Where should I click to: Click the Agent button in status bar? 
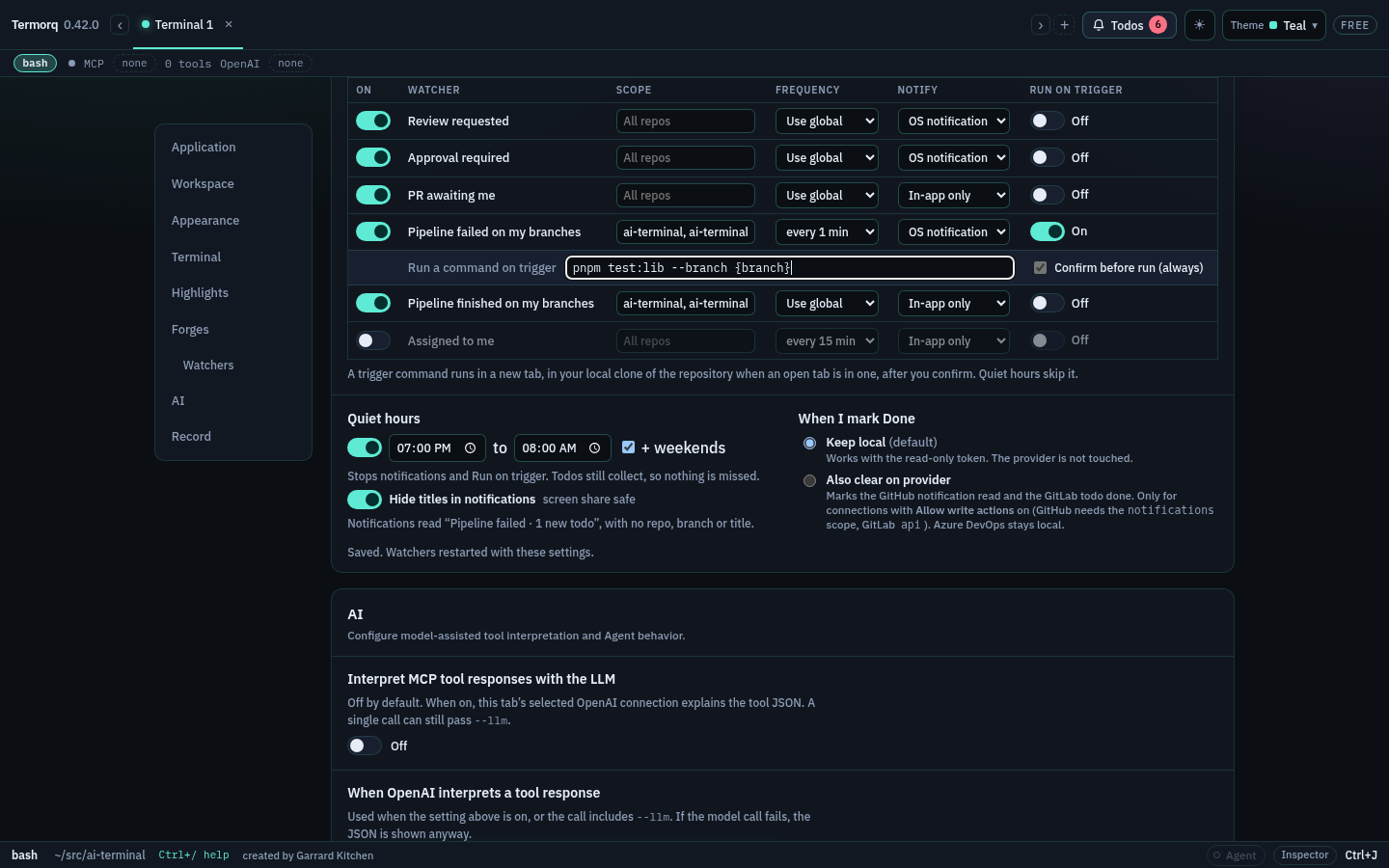coord(1236,855)
